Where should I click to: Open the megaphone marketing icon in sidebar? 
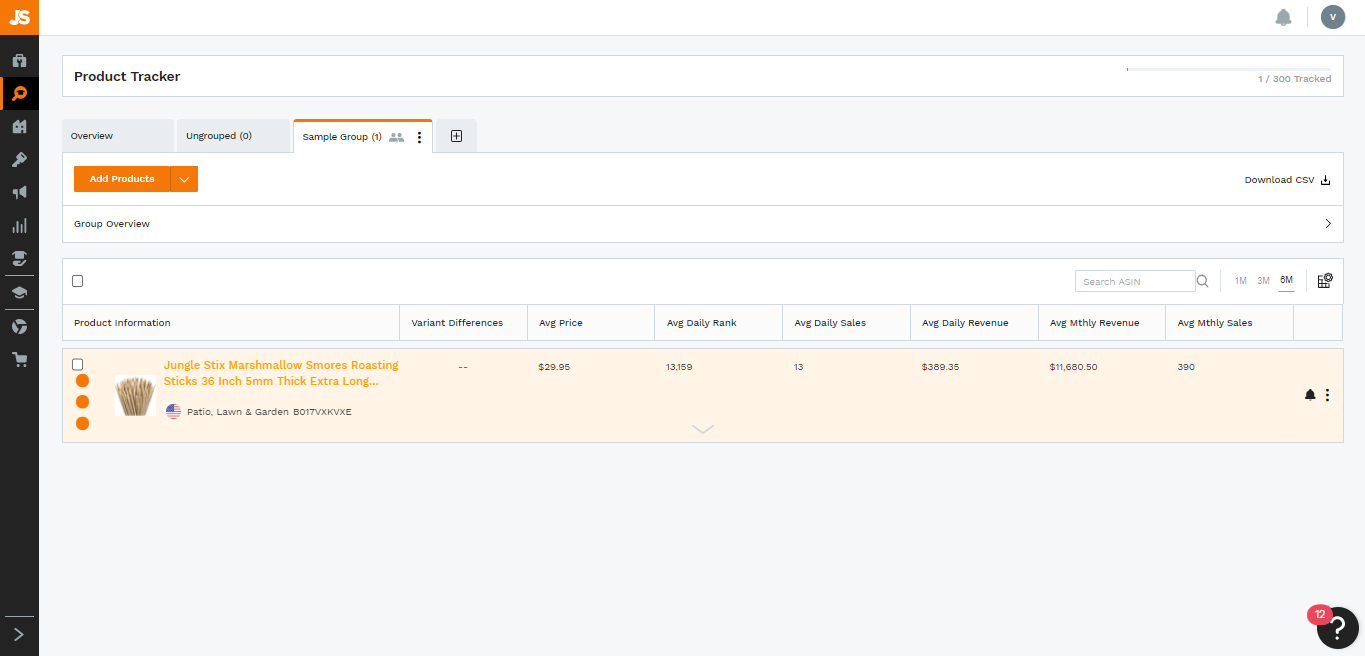[x=19, y=193]
